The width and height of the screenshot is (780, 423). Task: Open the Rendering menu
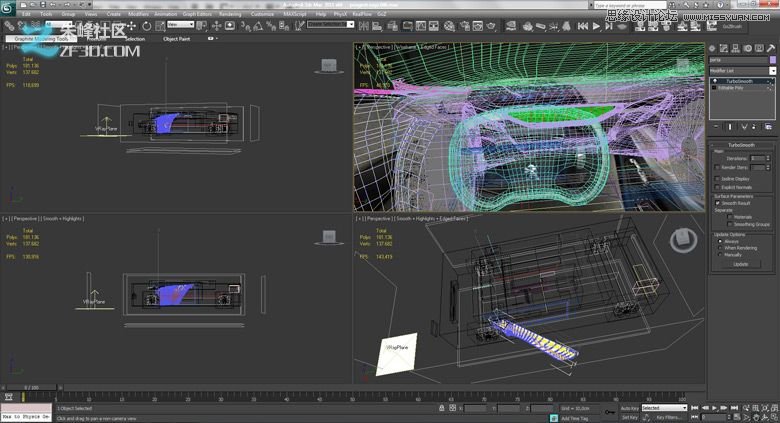(x=230, y=14)
